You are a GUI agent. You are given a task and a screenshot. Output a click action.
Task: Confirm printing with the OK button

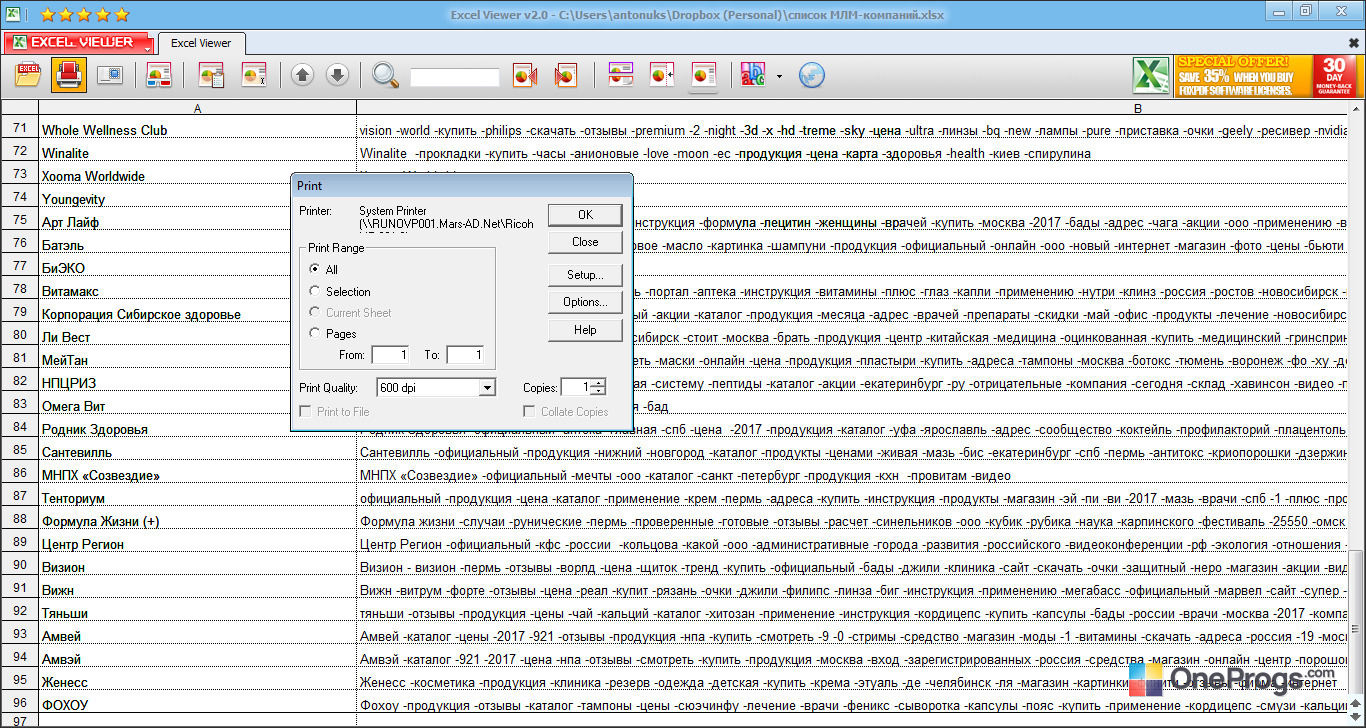(x=585, y=215)
